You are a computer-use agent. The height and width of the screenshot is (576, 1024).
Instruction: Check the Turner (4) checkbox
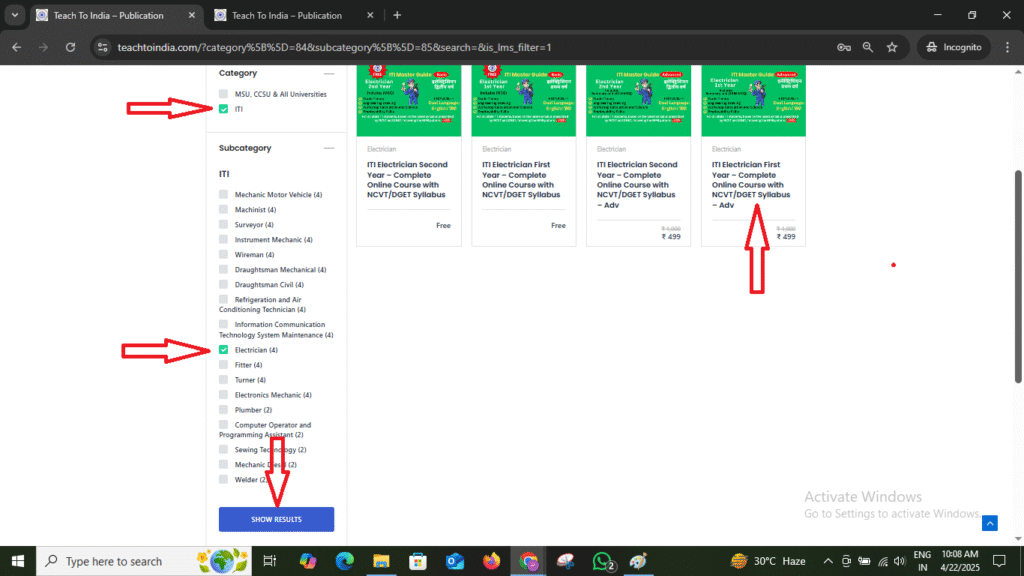click(x=223, y=380)
